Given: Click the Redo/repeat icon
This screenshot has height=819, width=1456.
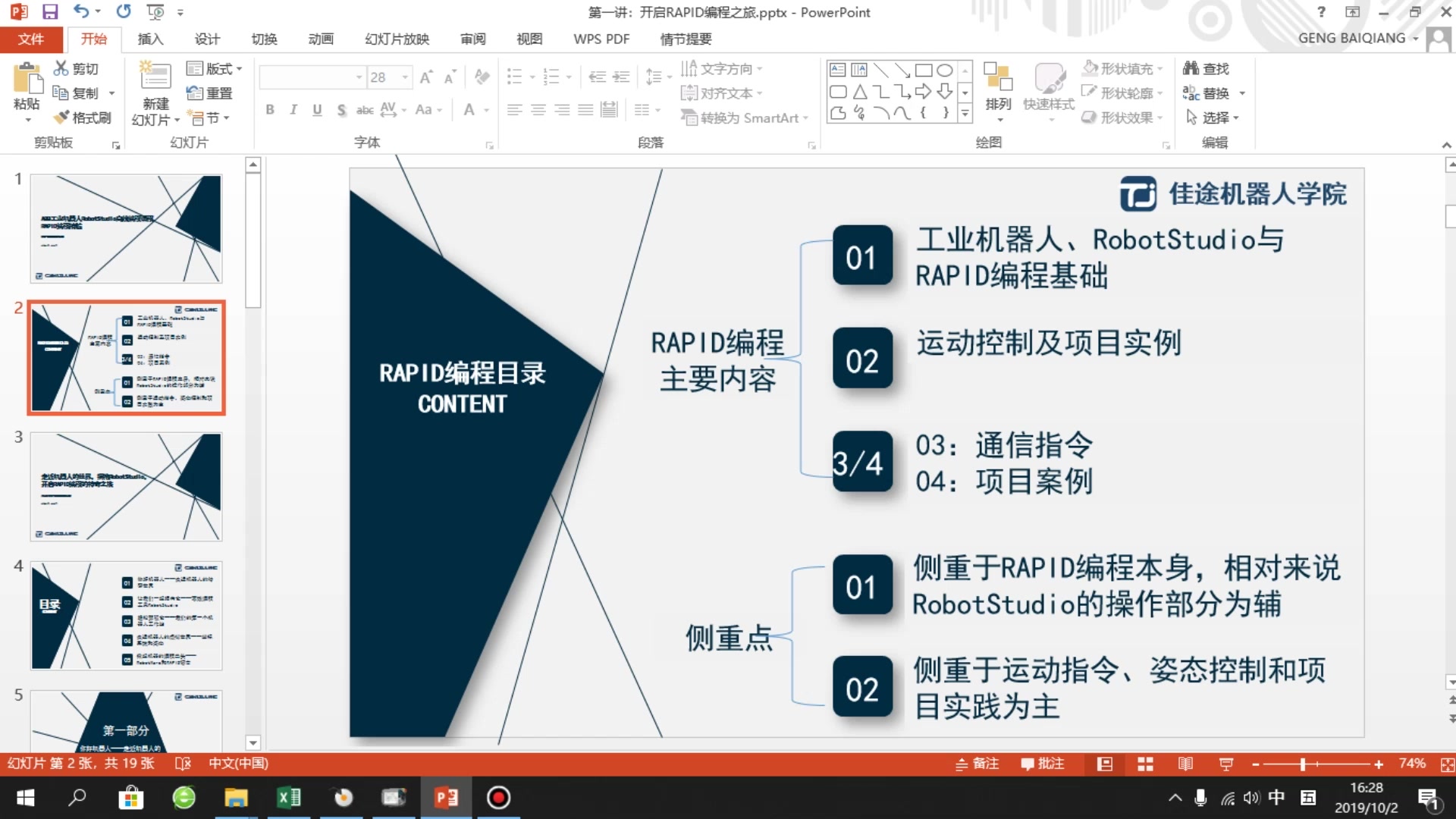Looking at the screenshot, I should coord(124,11).
